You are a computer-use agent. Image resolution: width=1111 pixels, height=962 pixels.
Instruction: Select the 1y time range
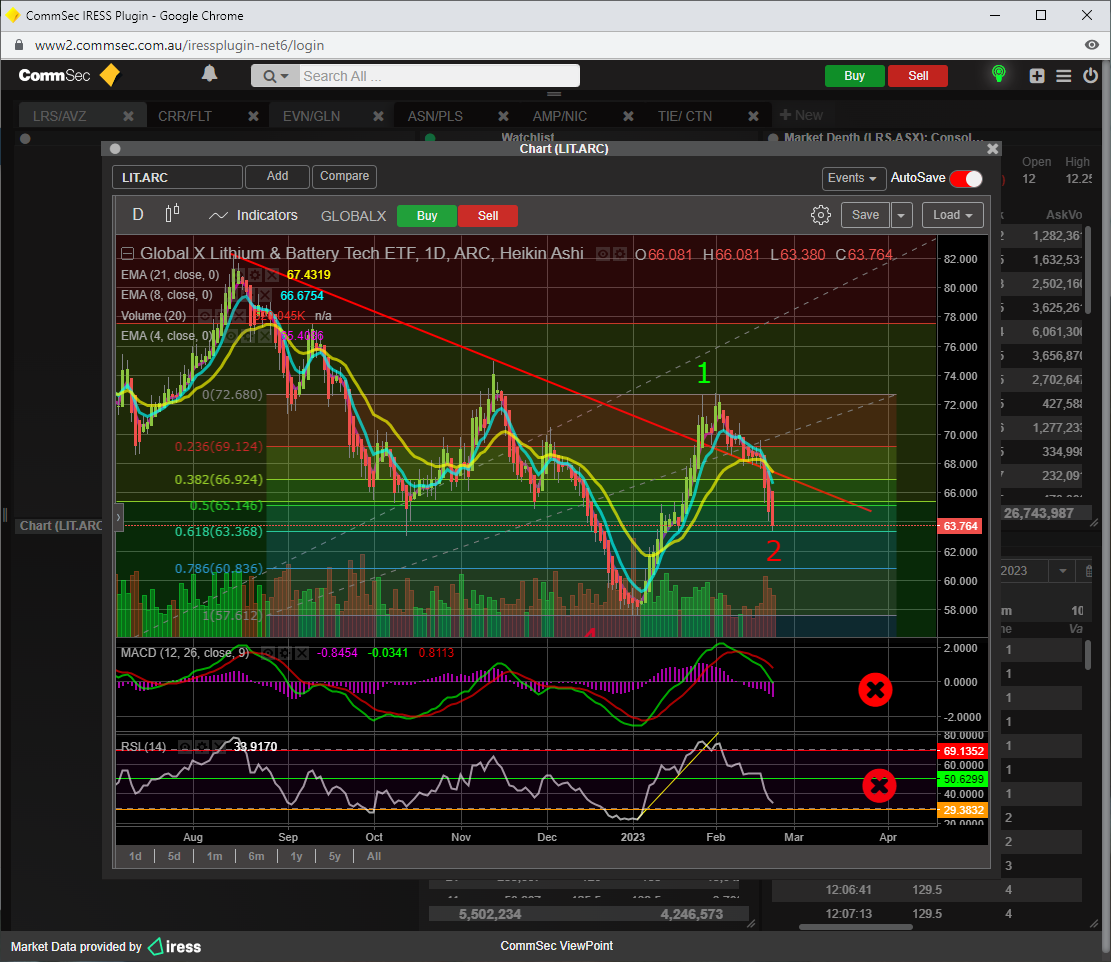[296, 856]
